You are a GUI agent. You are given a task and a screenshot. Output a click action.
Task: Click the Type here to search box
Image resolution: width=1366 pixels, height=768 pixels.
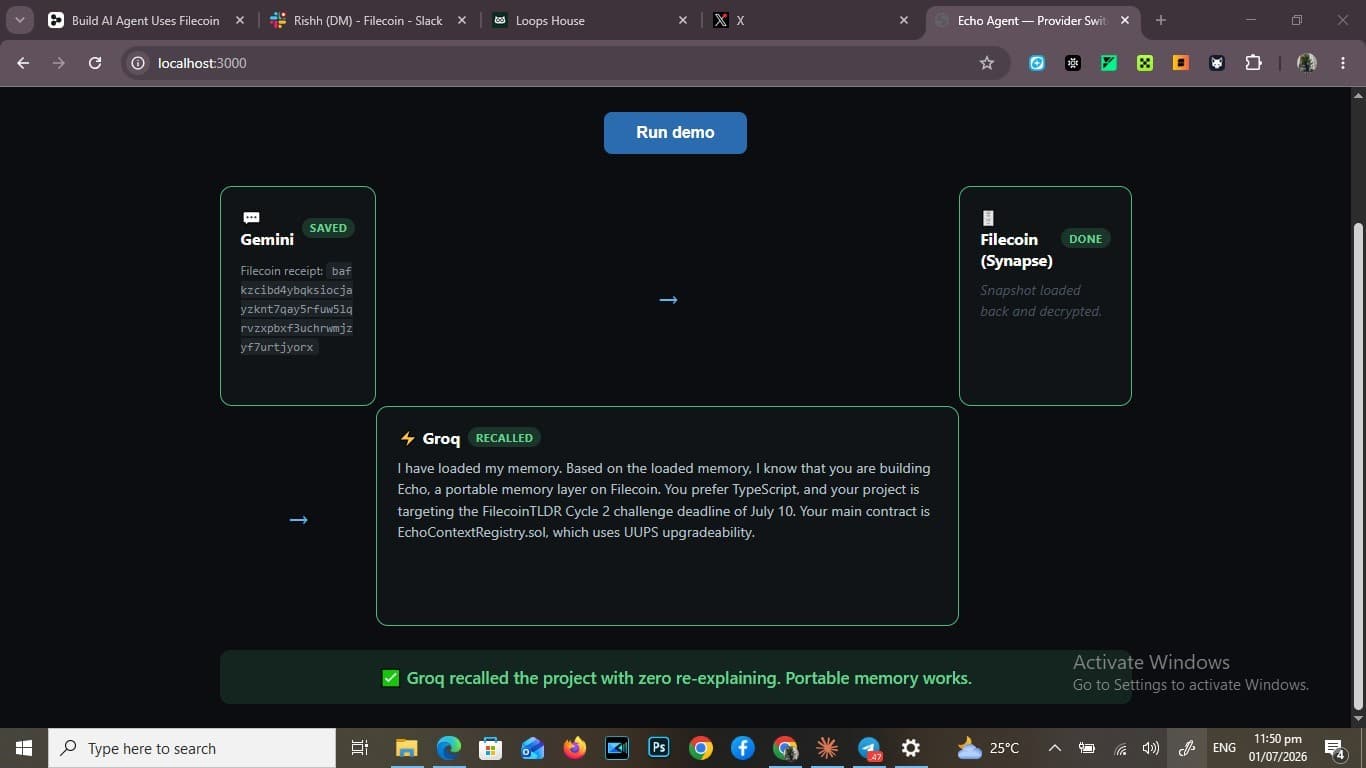[192, 748]
